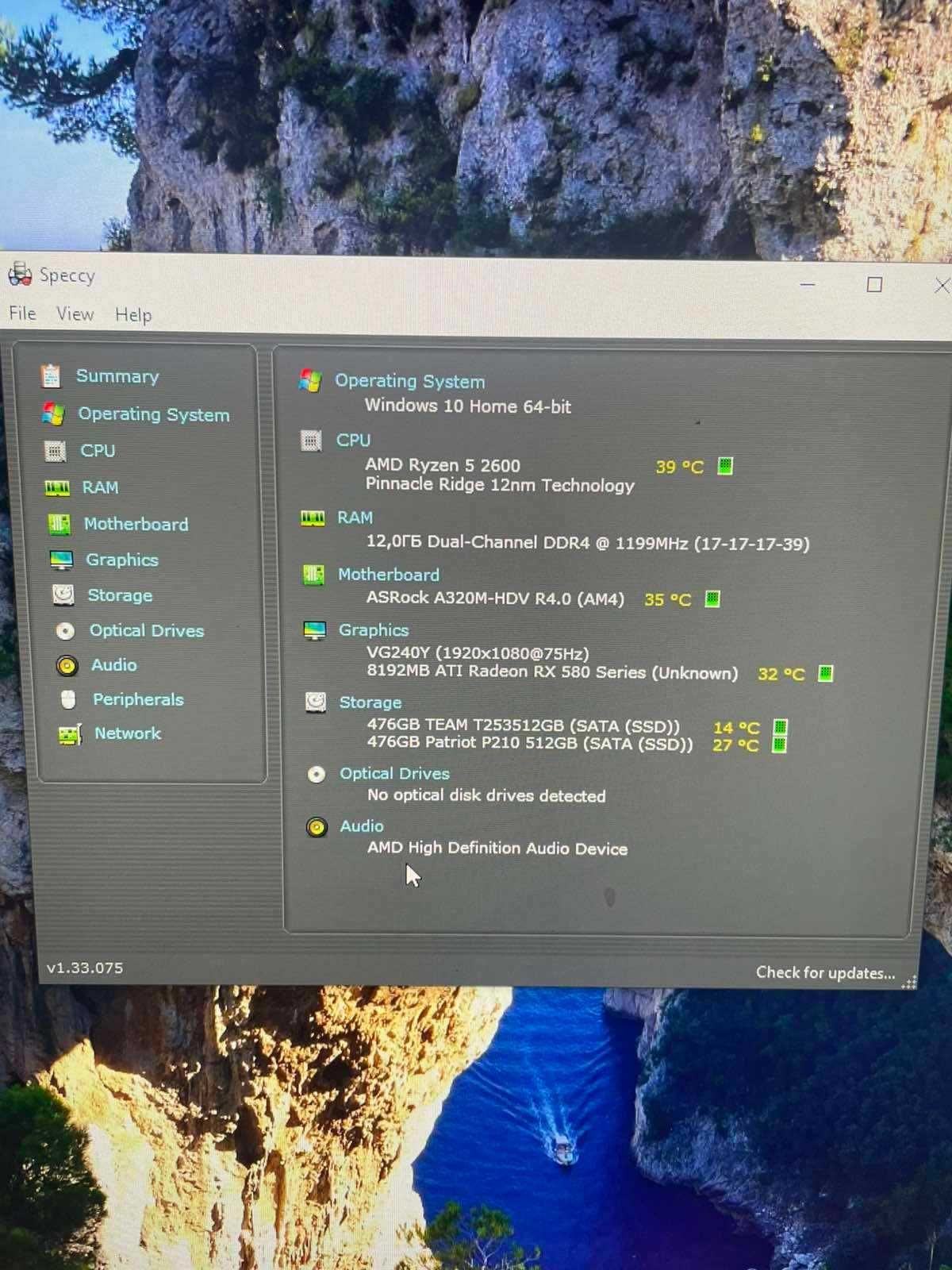Screen dimensions: 952x1270
Task: Click the Storage drive icon in summary panel
Action: pyautogui.click(x=316, y=702)
